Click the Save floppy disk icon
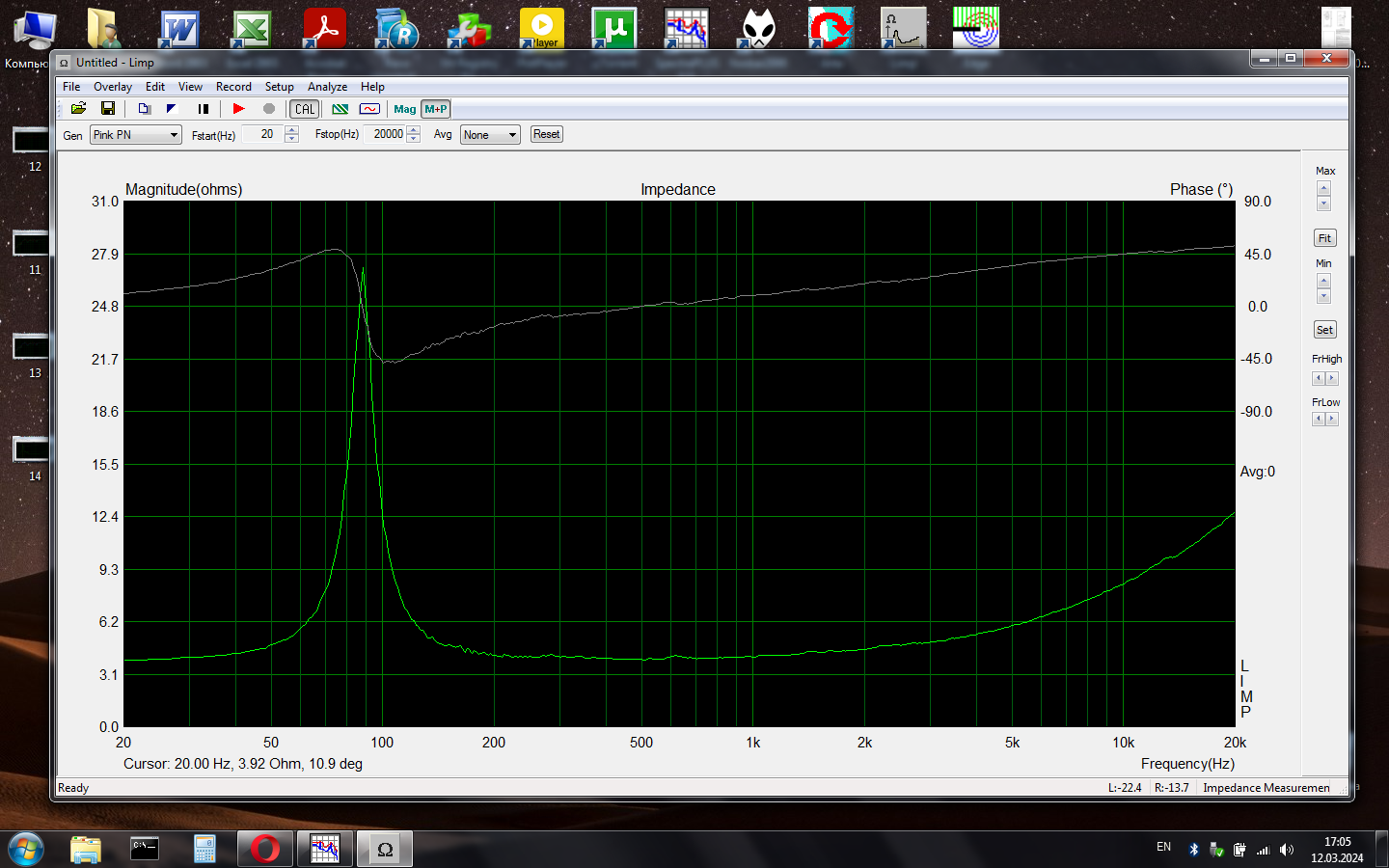 tap(108, 109)
